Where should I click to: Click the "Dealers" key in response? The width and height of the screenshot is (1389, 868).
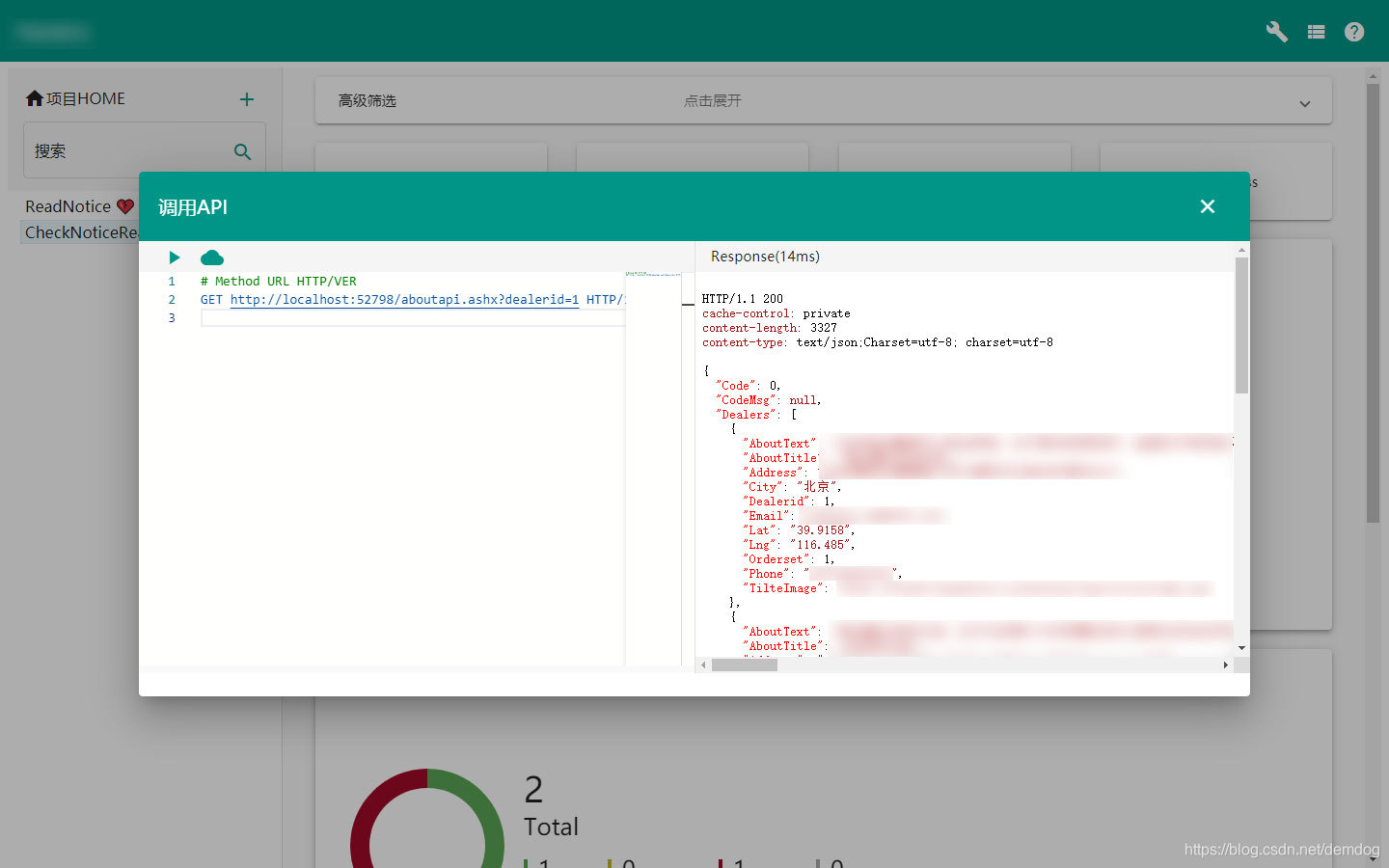tap(744, 415)
